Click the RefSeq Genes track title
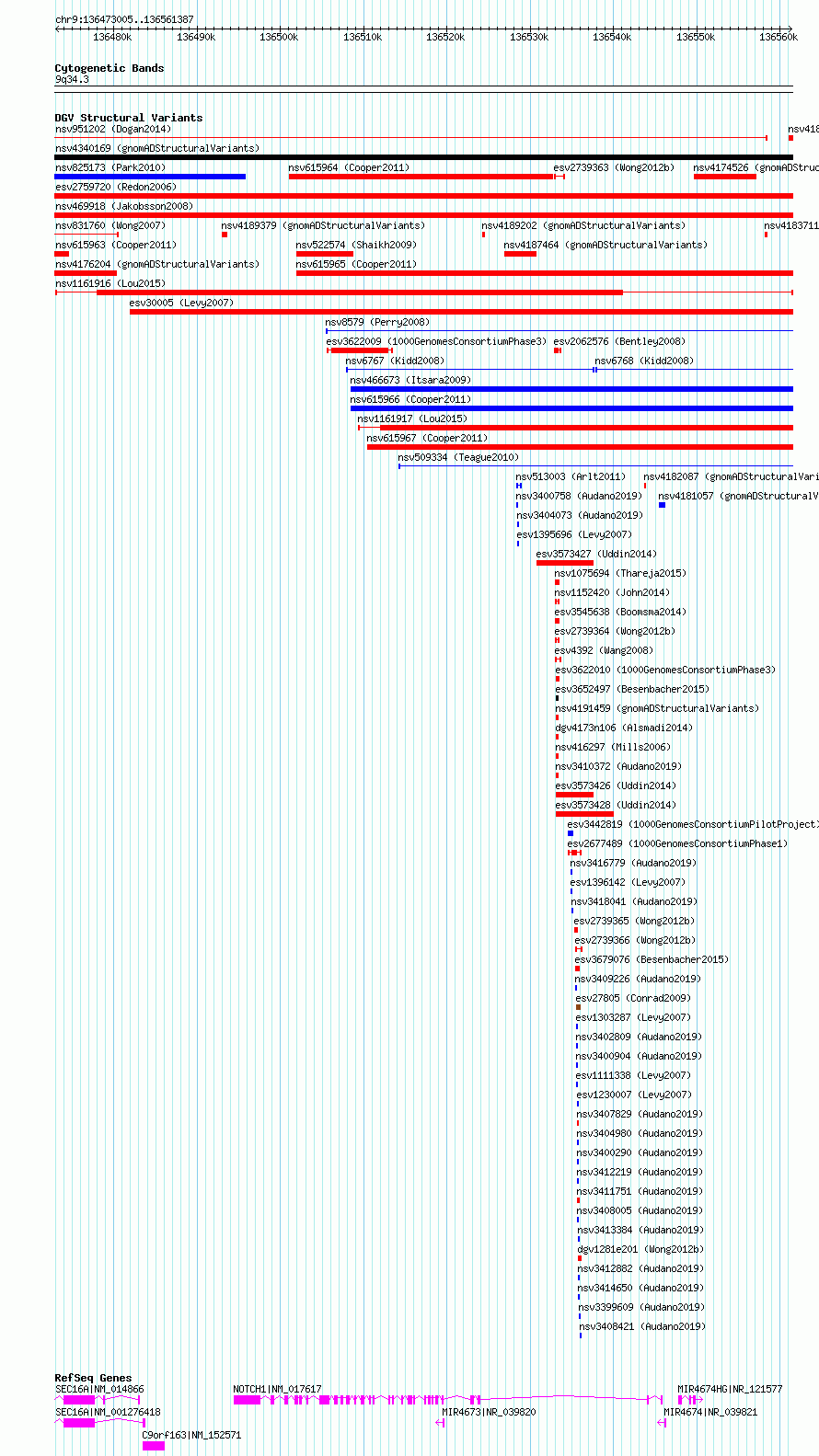 coord(93,1378)
